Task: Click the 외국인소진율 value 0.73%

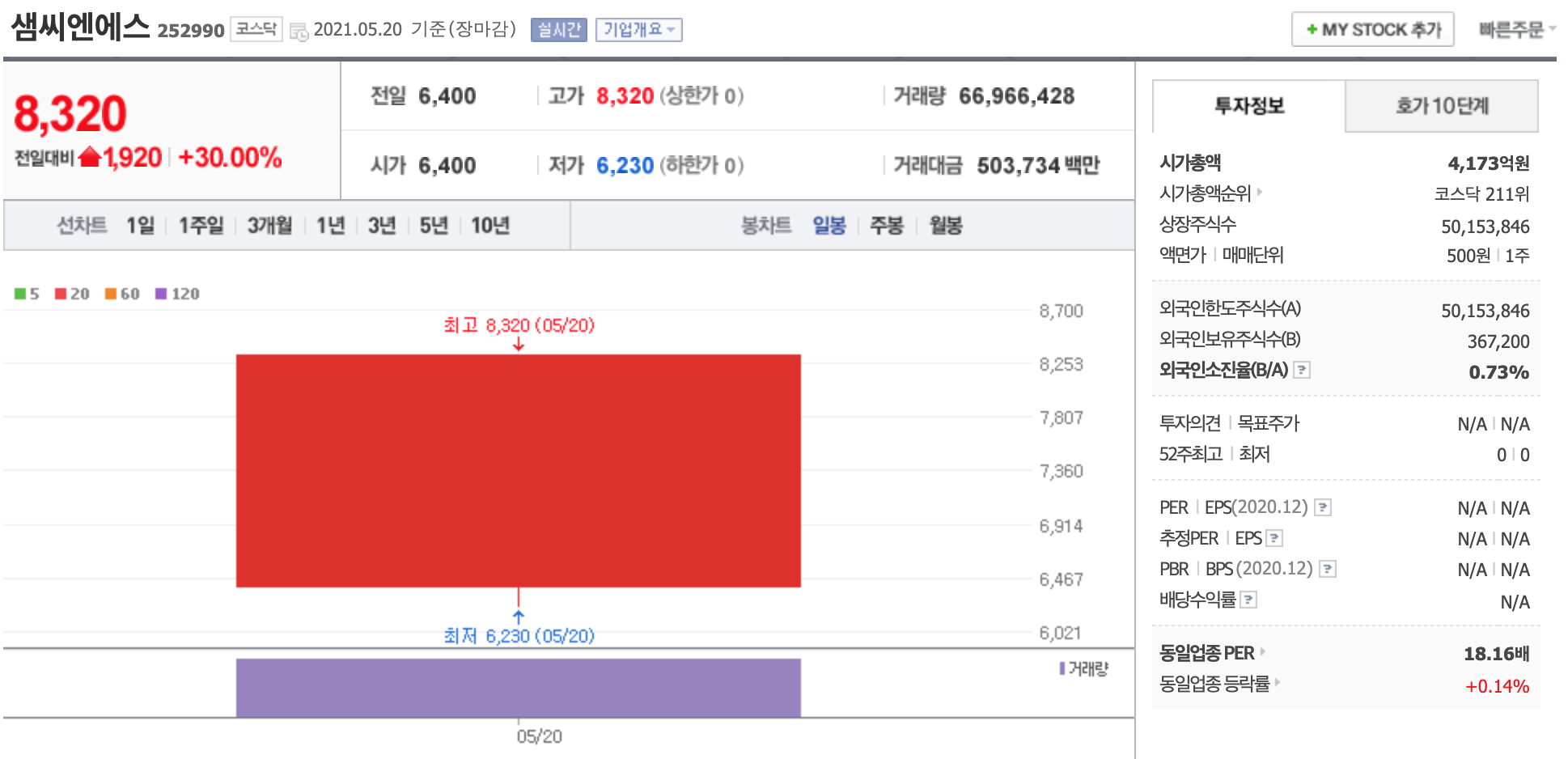Action: click(1499, 372)
